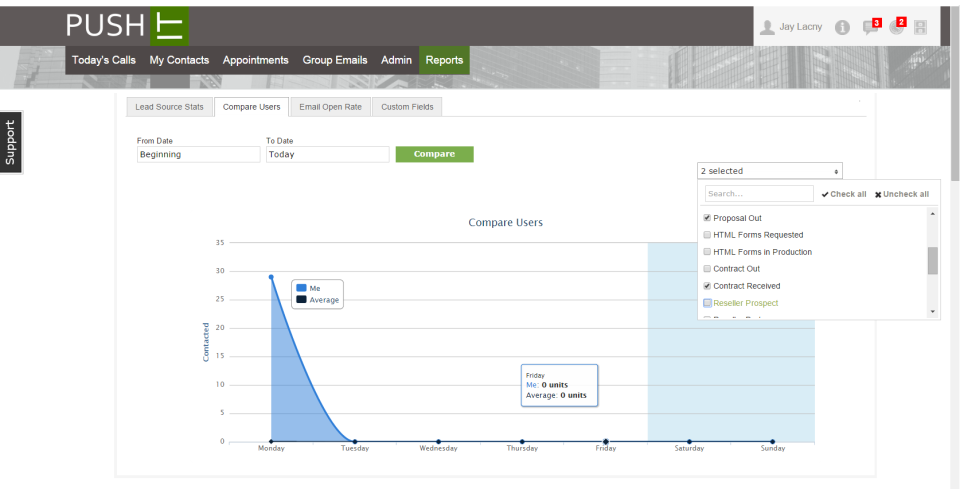The height and width of the screenshot is (489, 960).
Task: Select the Compare Users tab
Action: click(x=252, y=106)
